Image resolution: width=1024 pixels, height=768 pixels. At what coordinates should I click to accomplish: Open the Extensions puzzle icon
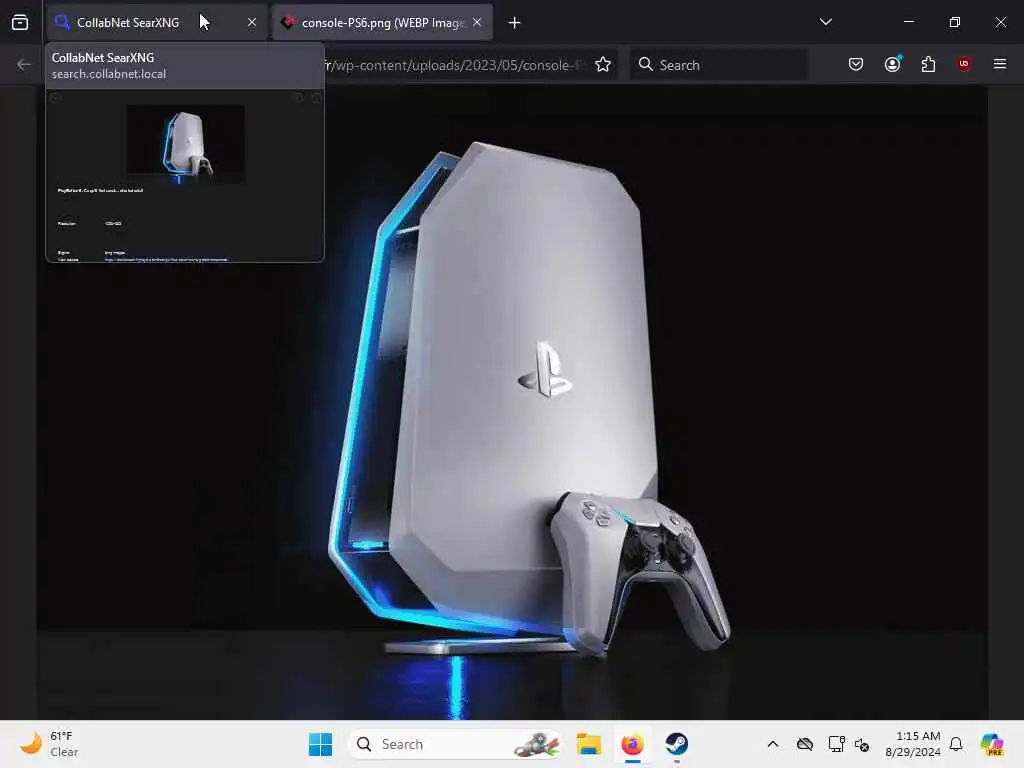tap(928, 64)
